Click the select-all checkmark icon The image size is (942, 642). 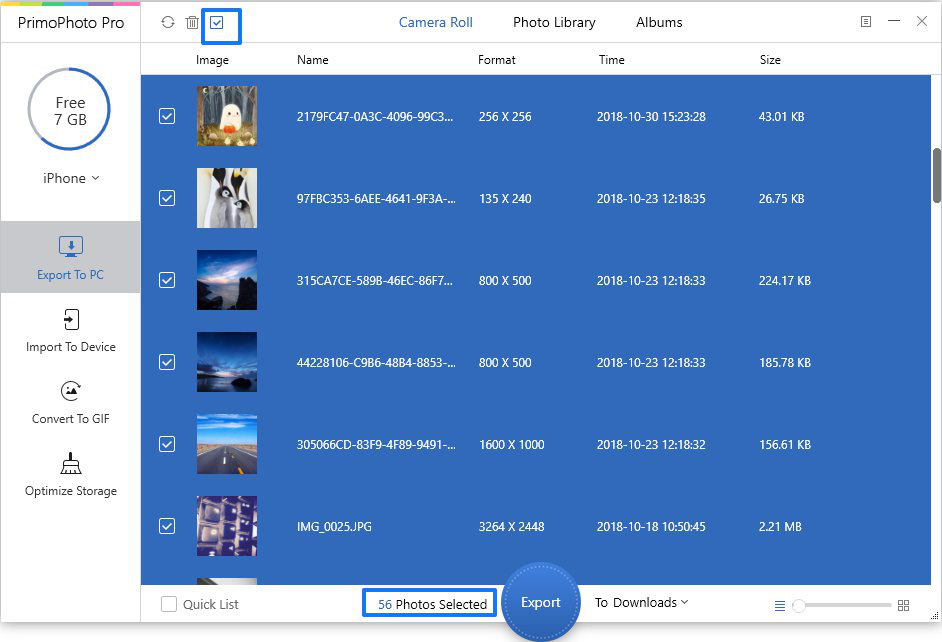click(x=217, y=22)
